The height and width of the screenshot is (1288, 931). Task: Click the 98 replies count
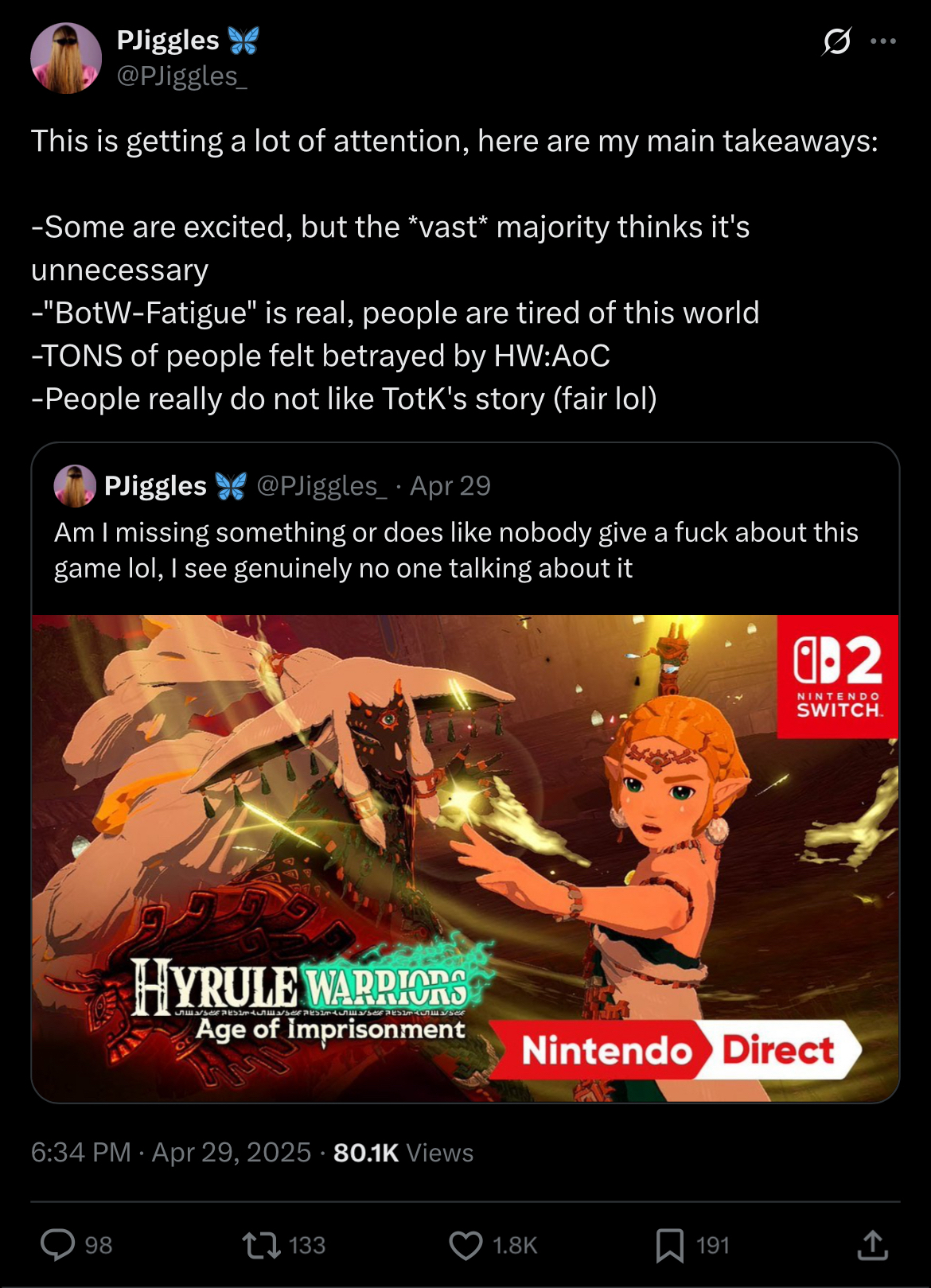99,1245
